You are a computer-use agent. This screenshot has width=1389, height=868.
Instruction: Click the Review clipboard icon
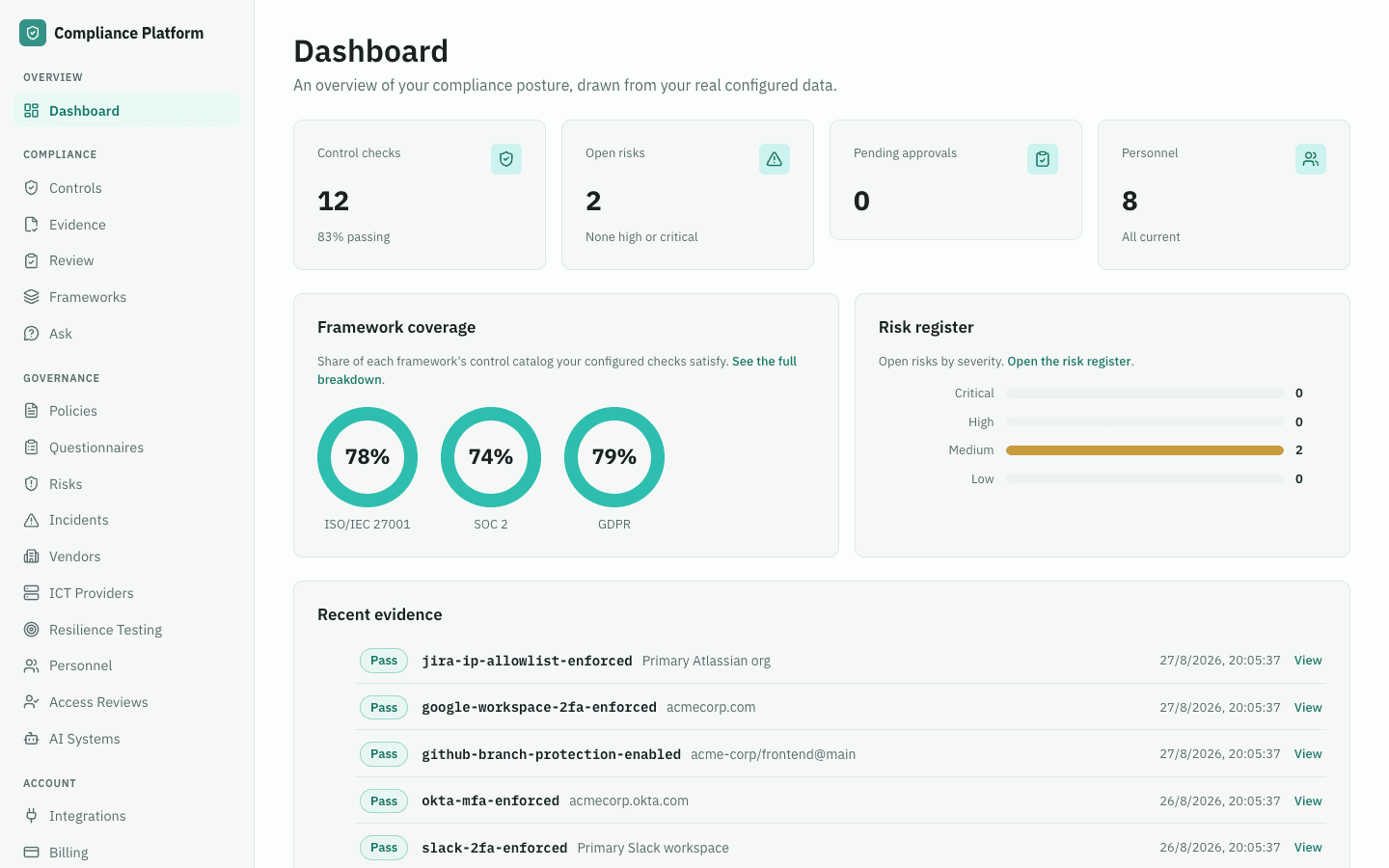[x=32, y=260]
